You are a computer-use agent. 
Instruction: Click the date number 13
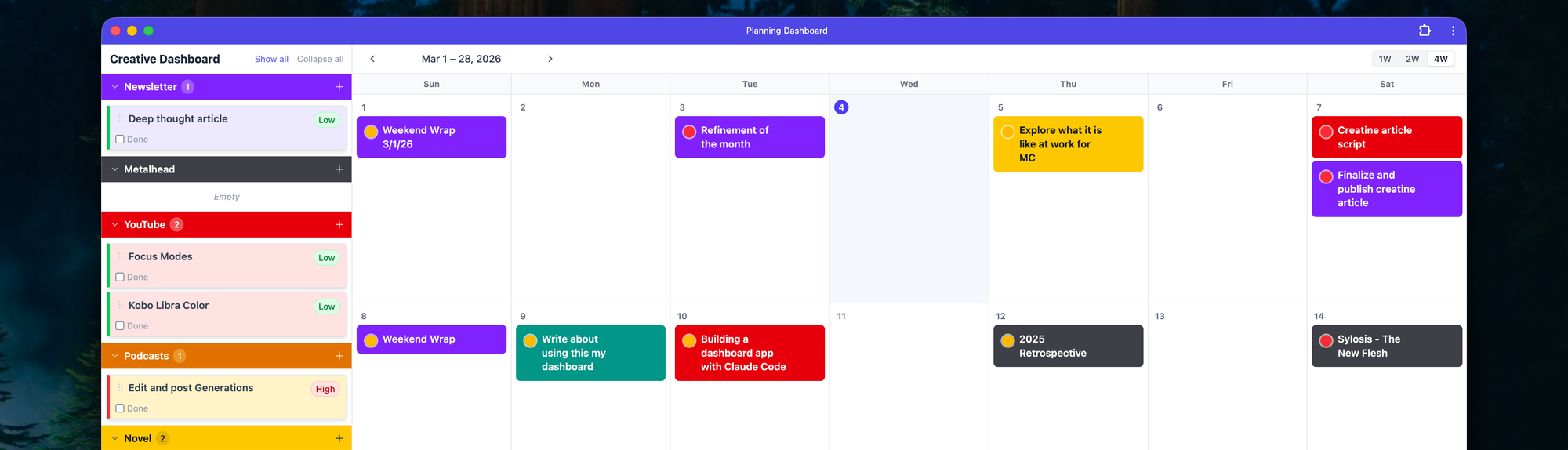1160,316
